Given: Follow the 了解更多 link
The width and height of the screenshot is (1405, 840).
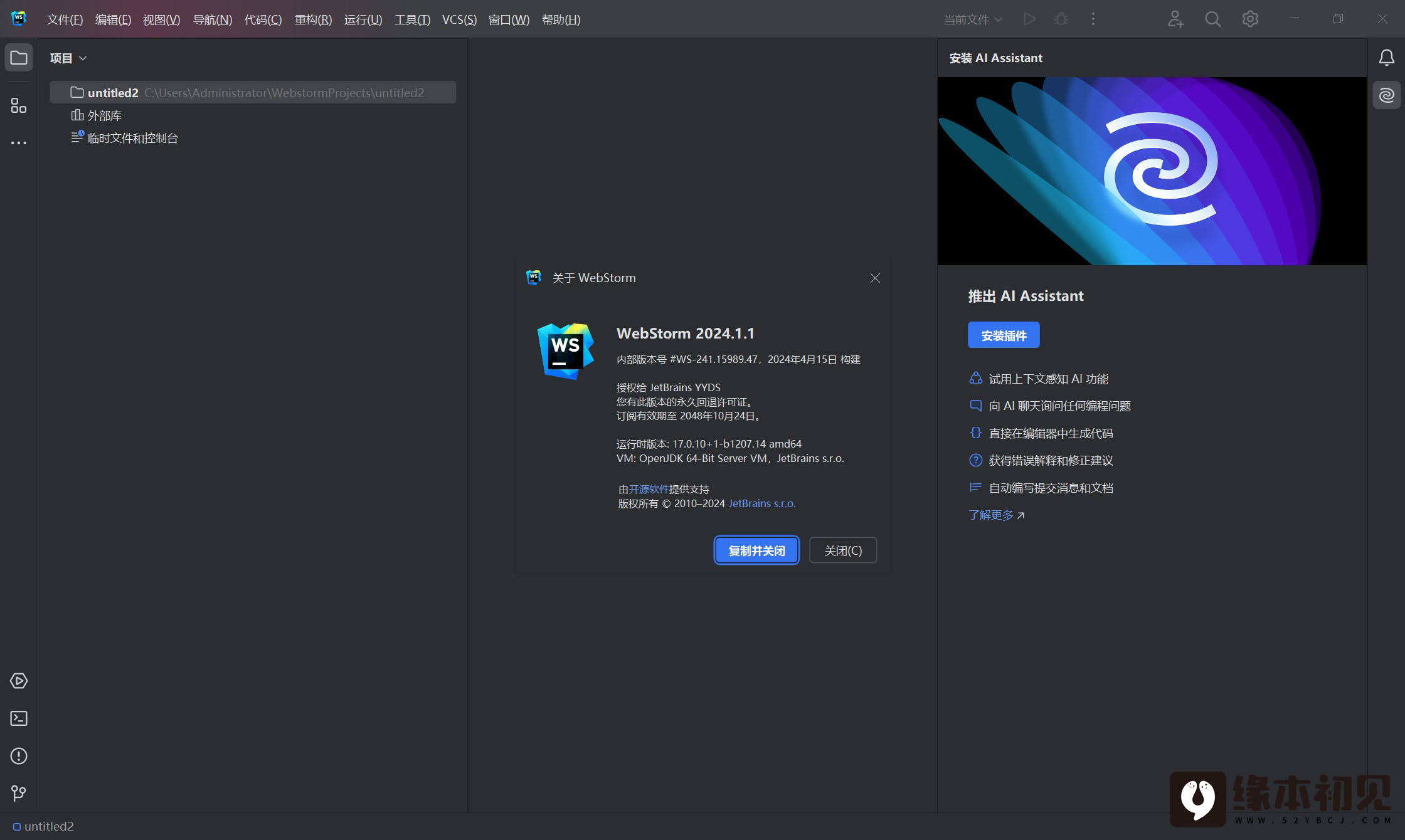Looking at the screenshot, I should (x=996, y=515).
